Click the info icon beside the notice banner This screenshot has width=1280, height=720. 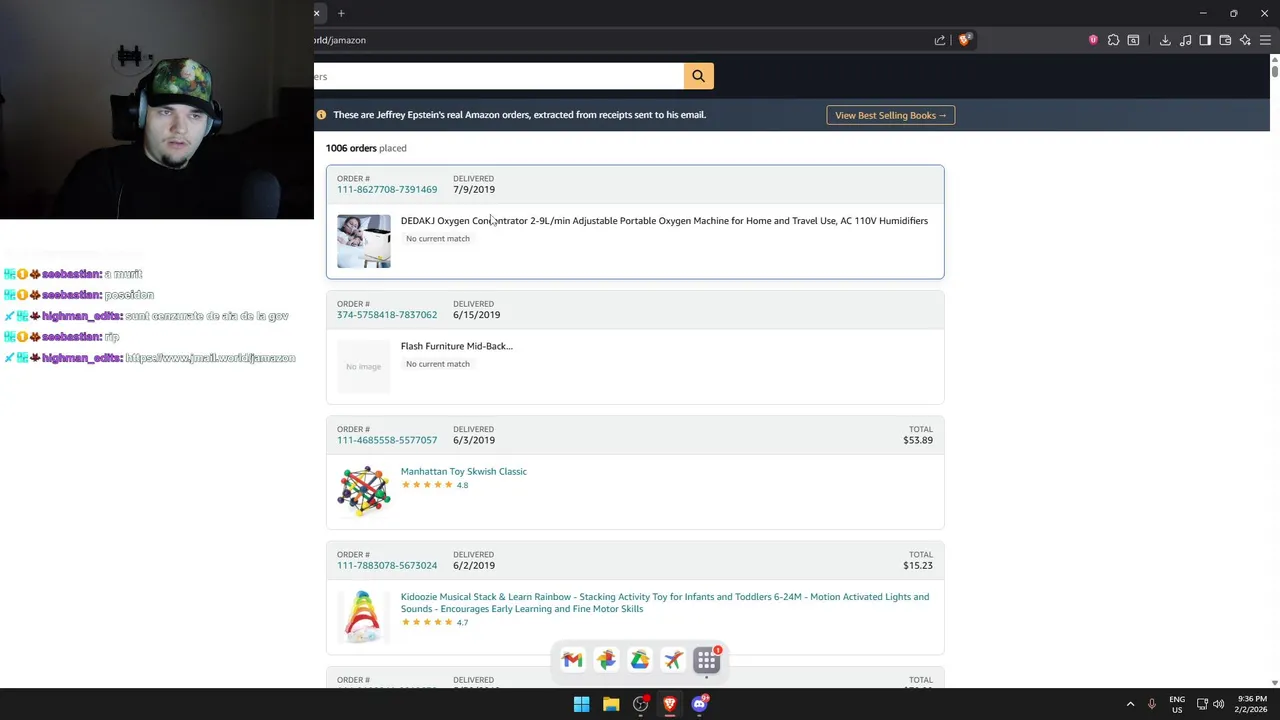(321, 115)
